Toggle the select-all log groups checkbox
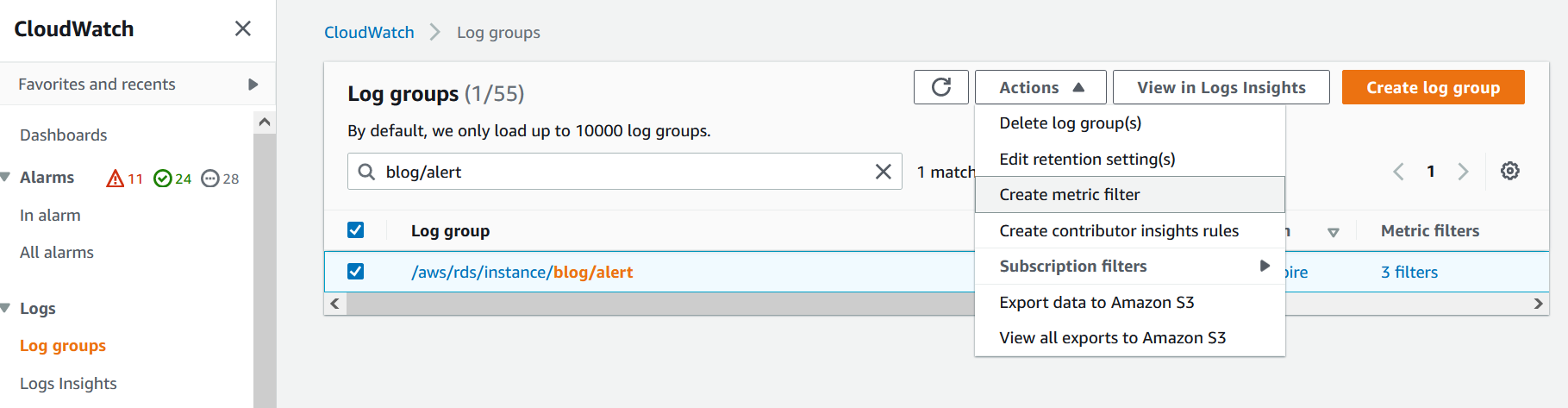 [x=355, y=230]
